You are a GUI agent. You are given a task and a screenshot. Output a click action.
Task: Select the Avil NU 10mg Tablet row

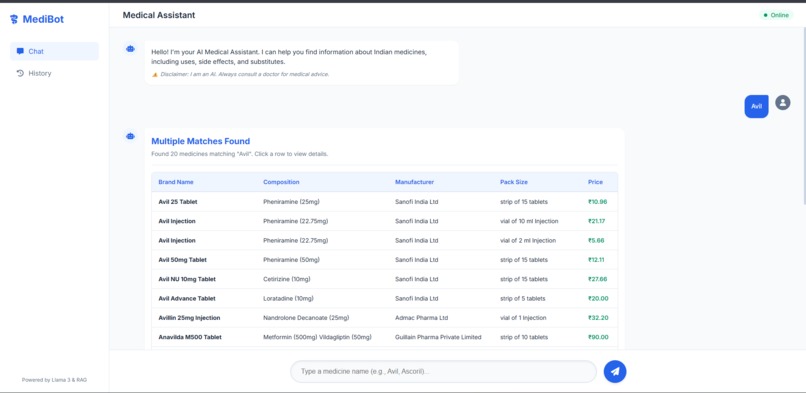tap(384, 279)
